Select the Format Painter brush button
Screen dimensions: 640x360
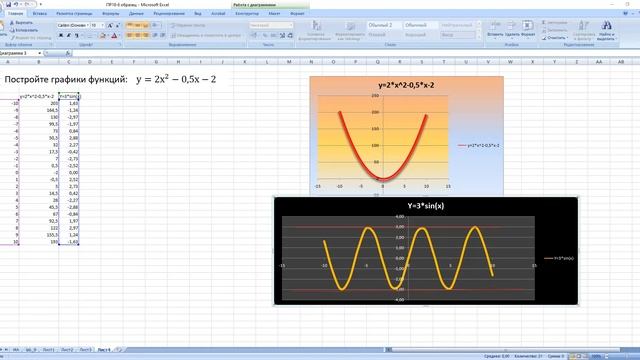pos(30,38)
